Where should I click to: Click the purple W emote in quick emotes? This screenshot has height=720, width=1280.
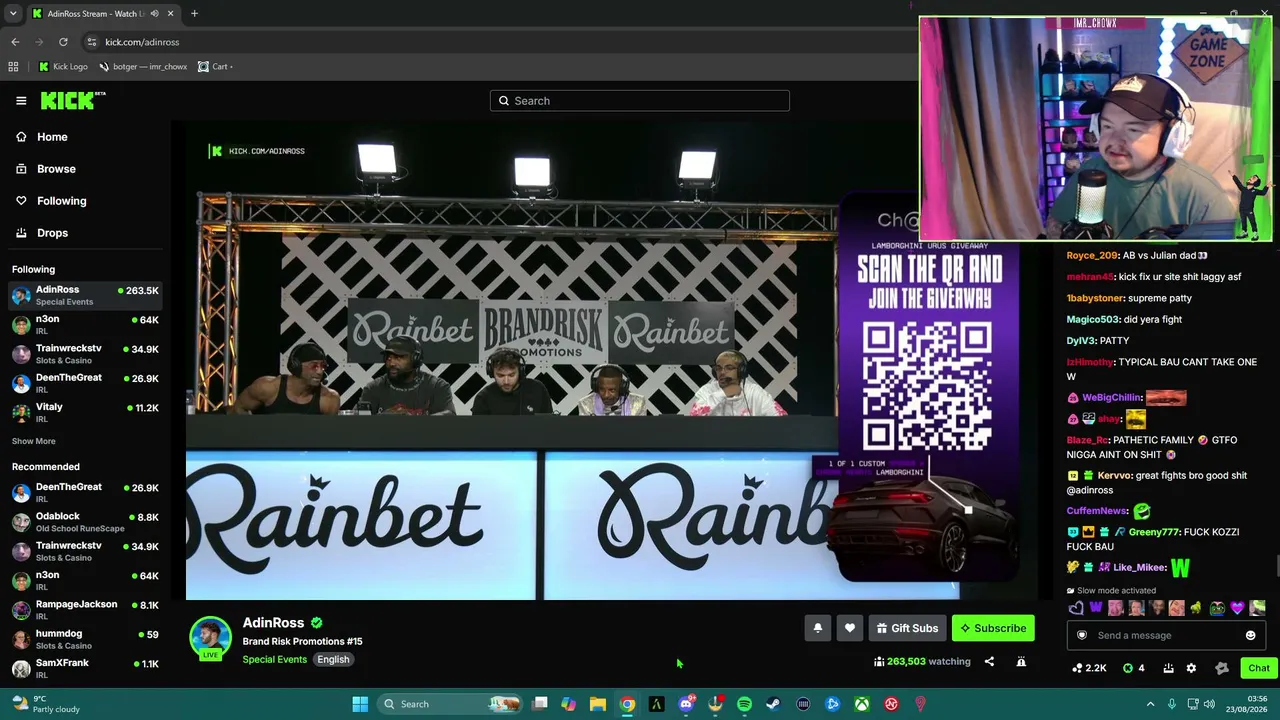(1096, 608)
